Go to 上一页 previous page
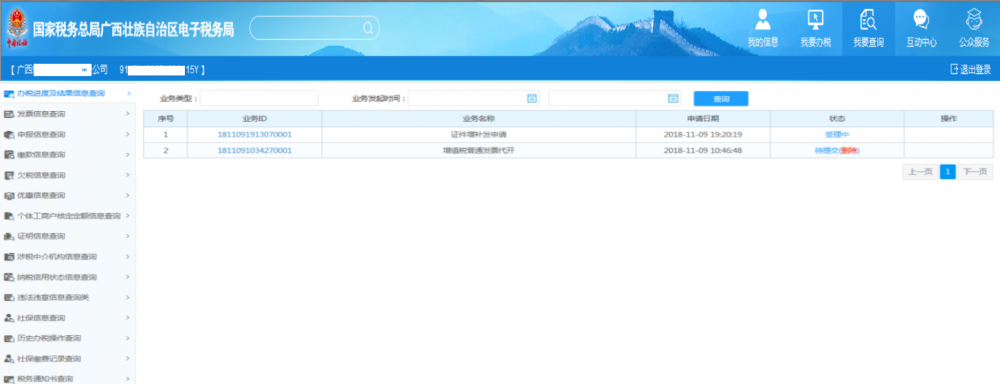Image resolution: width=1000 pixels, height=384 pixels. pos(920,172)
